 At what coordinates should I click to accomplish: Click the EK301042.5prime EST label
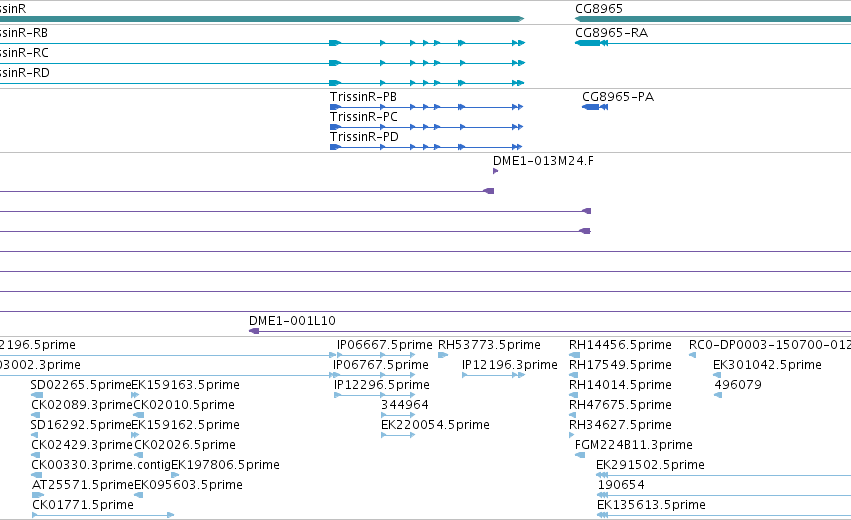(767, 365)
